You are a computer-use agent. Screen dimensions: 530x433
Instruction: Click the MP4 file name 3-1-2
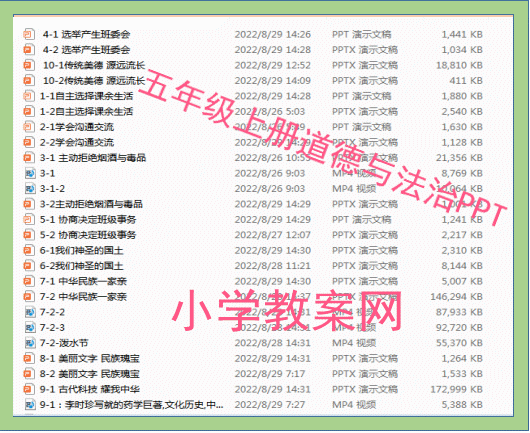(x=52, y=189)
